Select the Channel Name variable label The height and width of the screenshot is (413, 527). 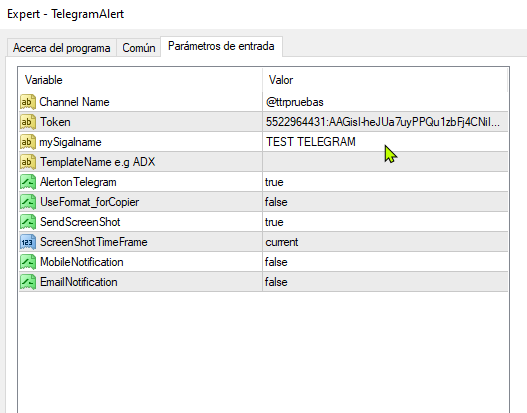tap(74, 102)
